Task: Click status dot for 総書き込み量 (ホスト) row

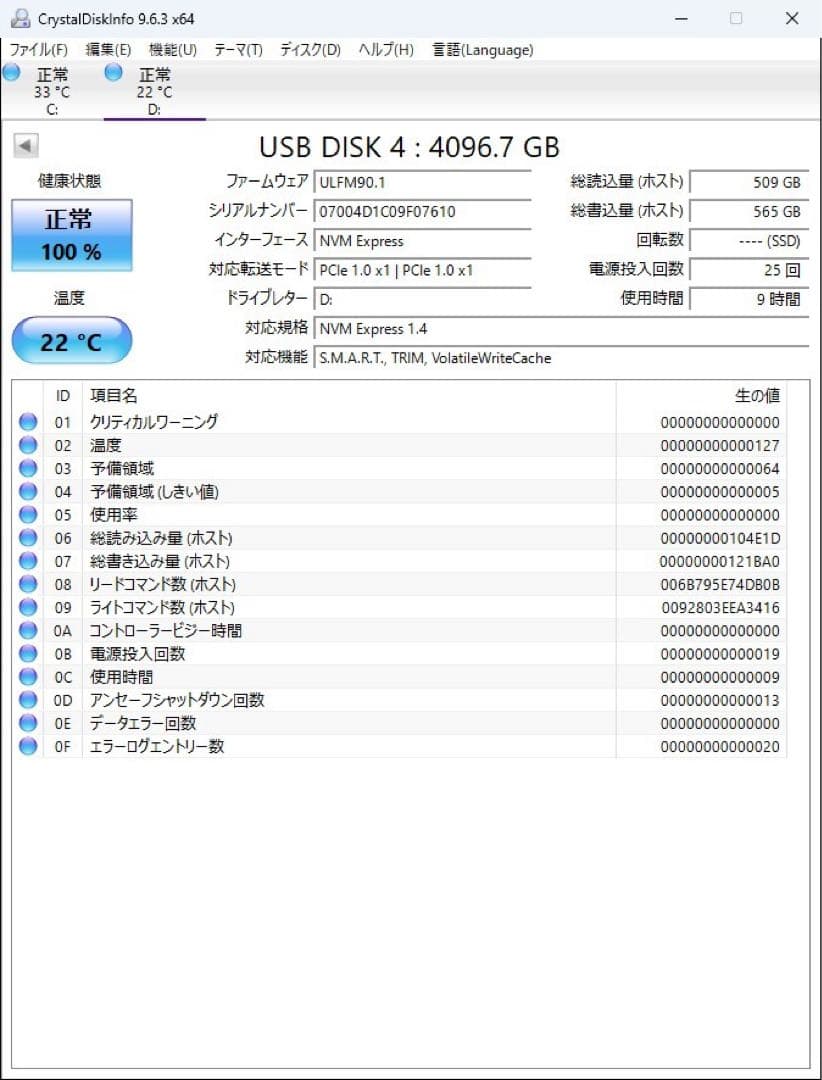Action: pyautogui.click(x=28, y=561)
